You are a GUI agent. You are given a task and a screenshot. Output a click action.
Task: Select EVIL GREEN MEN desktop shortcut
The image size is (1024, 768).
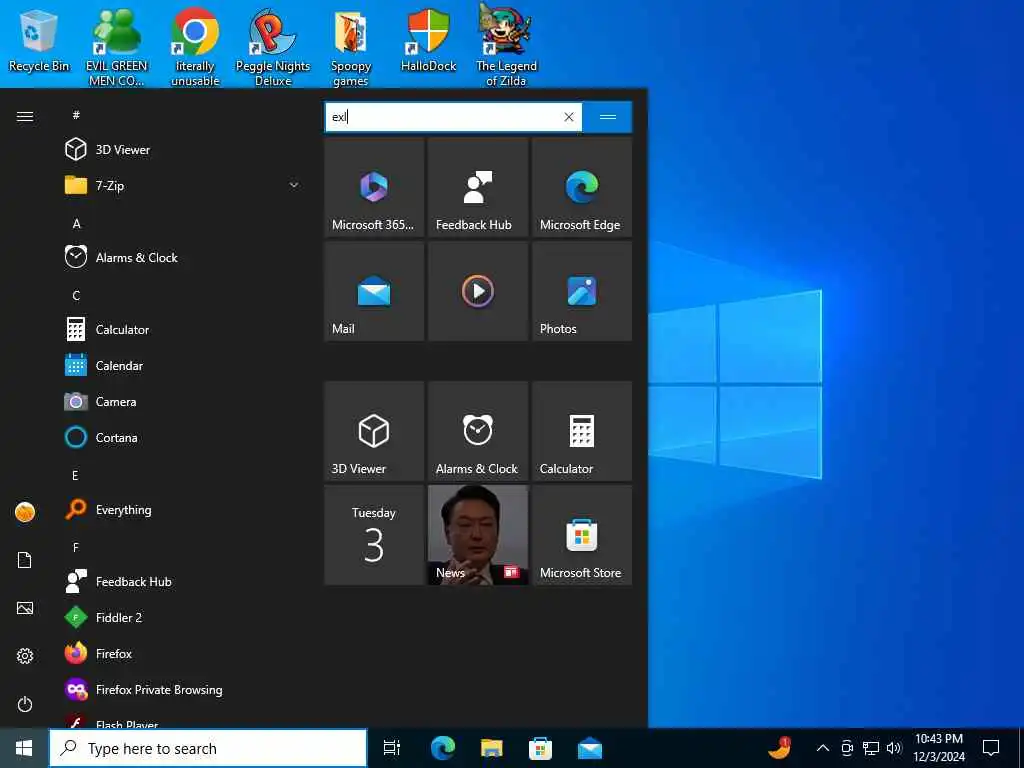[117, 47]
